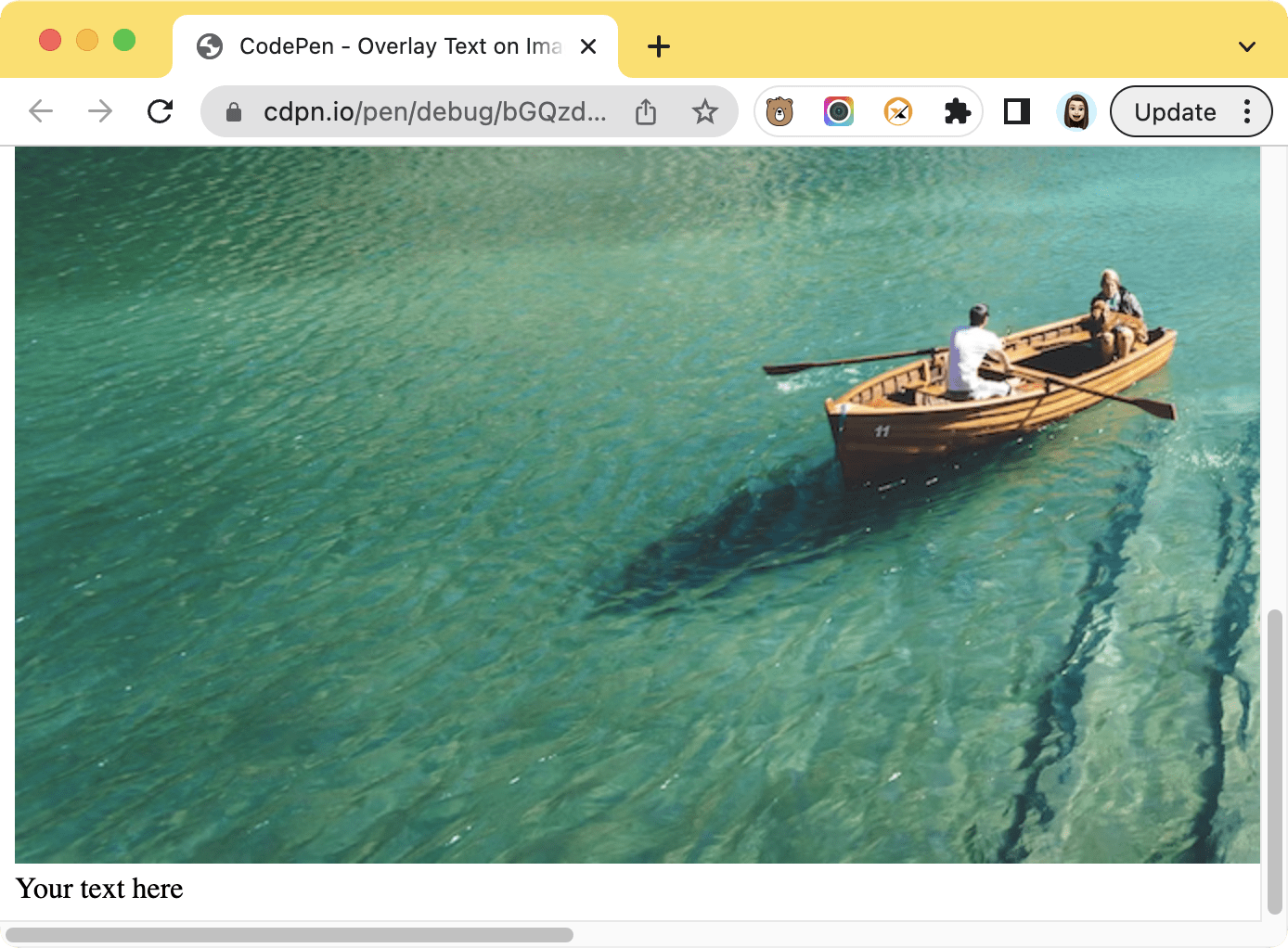Switch to the CodePen Overlay Text tab
Viewport: 1288px width, 948px height.
[x=390, y=45]
